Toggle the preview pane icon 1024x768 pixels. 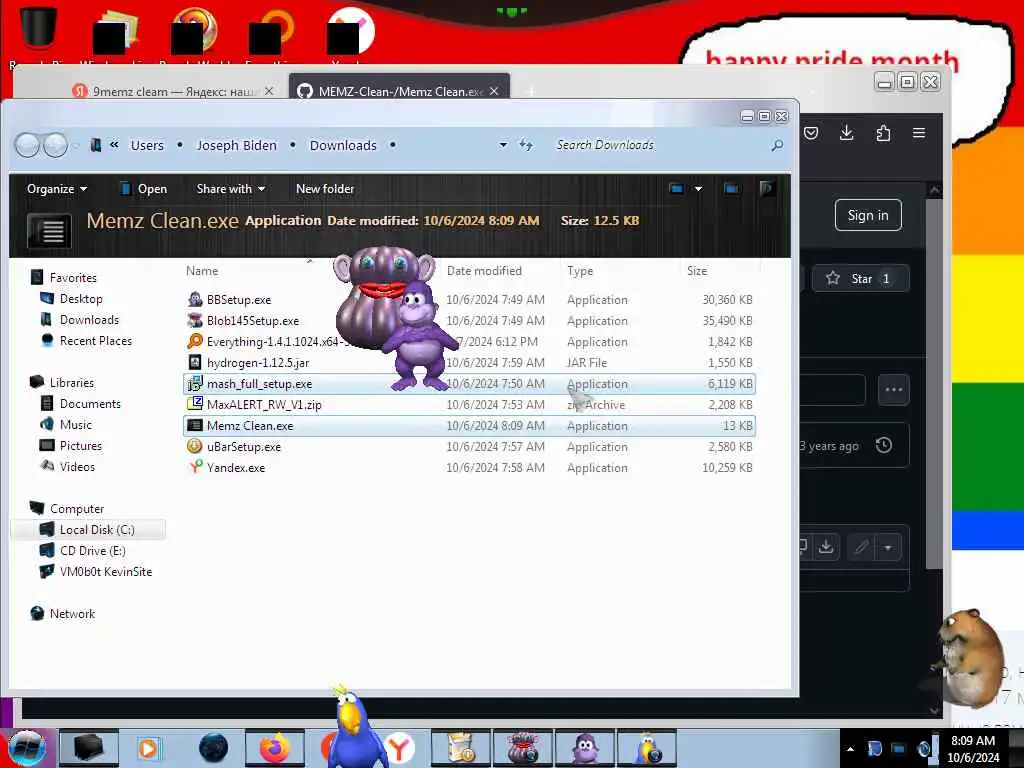tap(731, 189)
